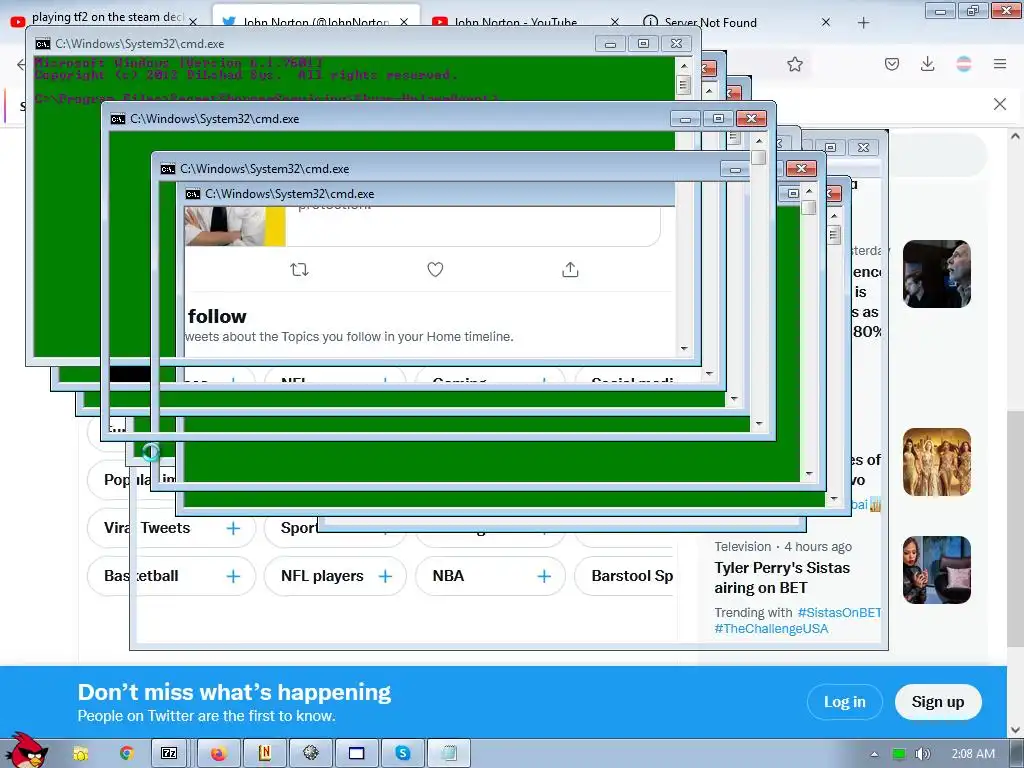The width and height of the screenshot is (1024, 768).
Task: Go back with the browser back arrow
Action: coord(21,64)
